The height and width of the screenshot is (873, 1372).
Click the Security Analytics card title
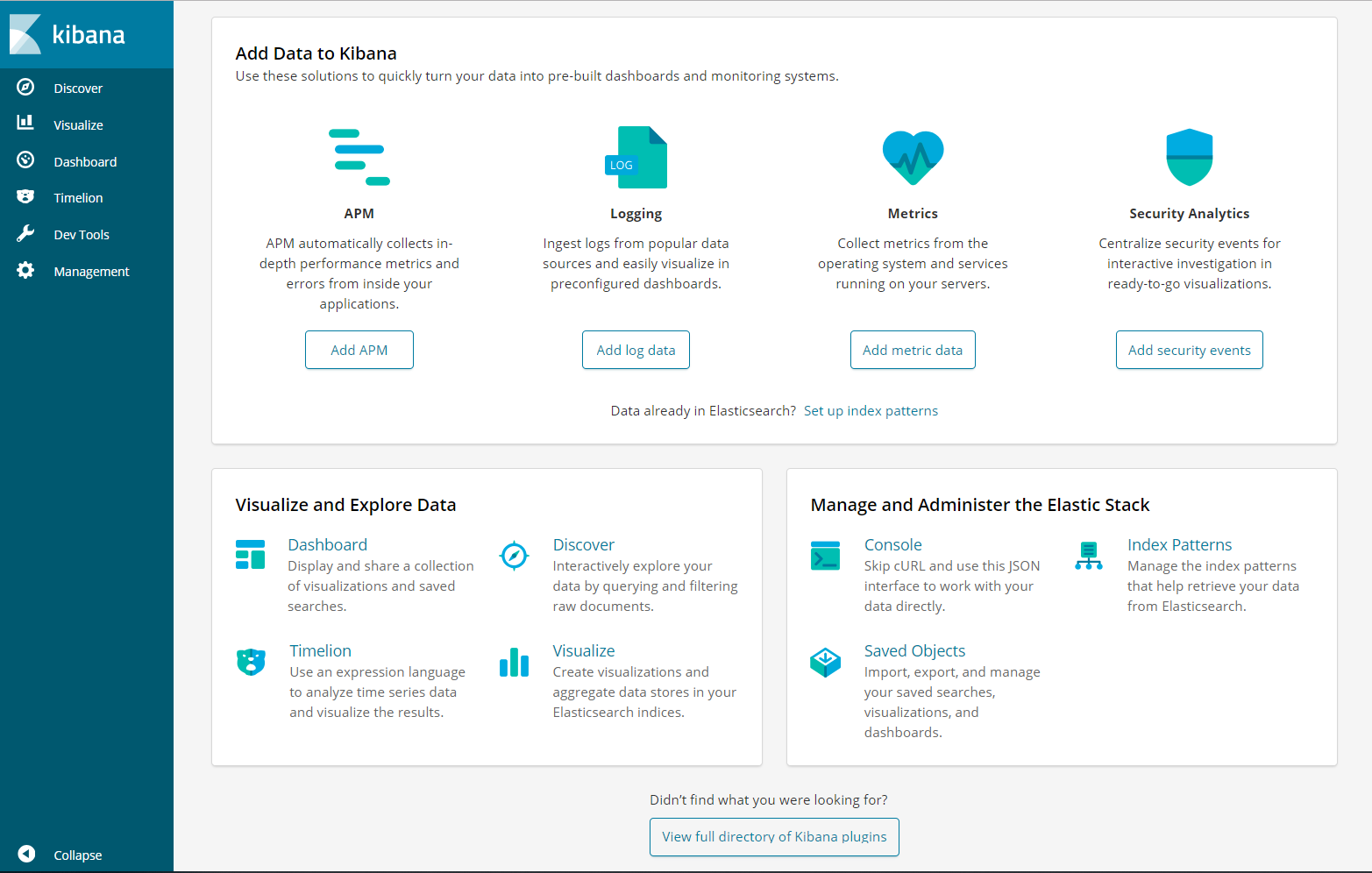pyautogui.click(x=1190, y=214)
